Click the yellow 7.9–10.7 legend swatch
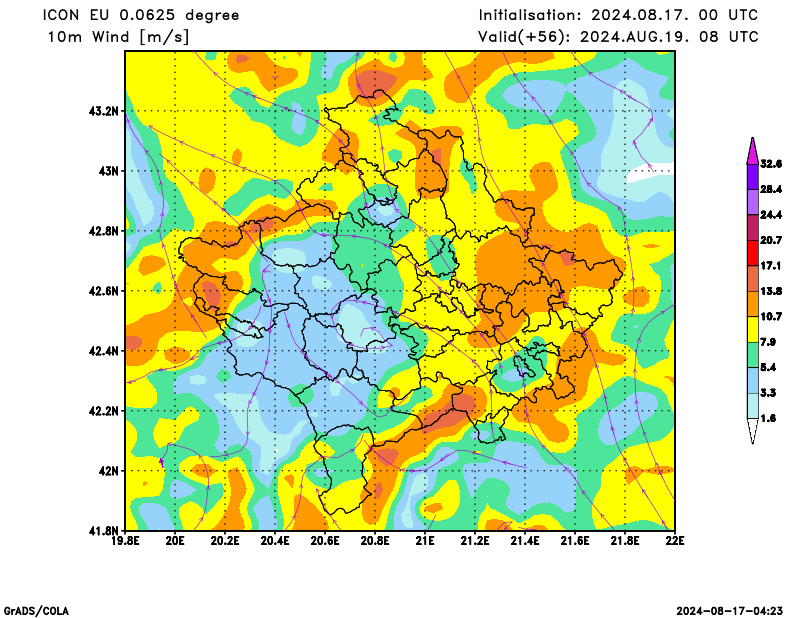The height and width of the screenshot is (618, 800). pos(752,330)
